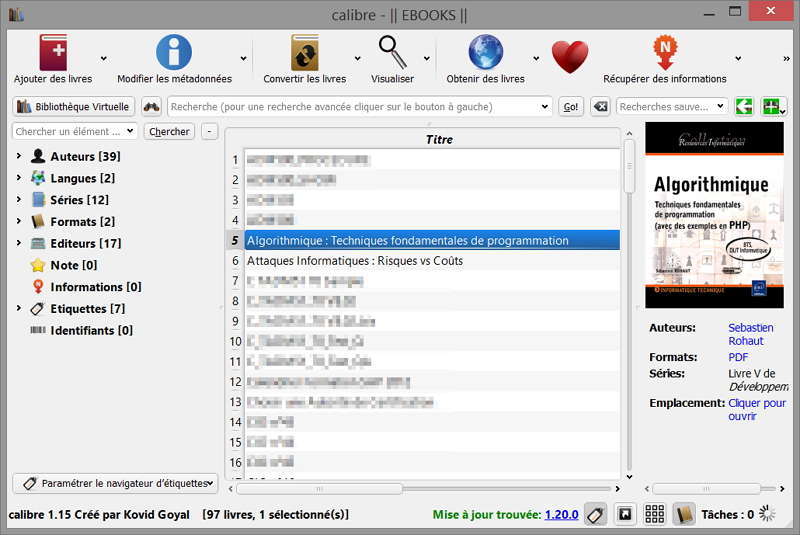Open the Recherches sauvegardées combo box
The height and width of the screenshot is (535, 800).
672,107
